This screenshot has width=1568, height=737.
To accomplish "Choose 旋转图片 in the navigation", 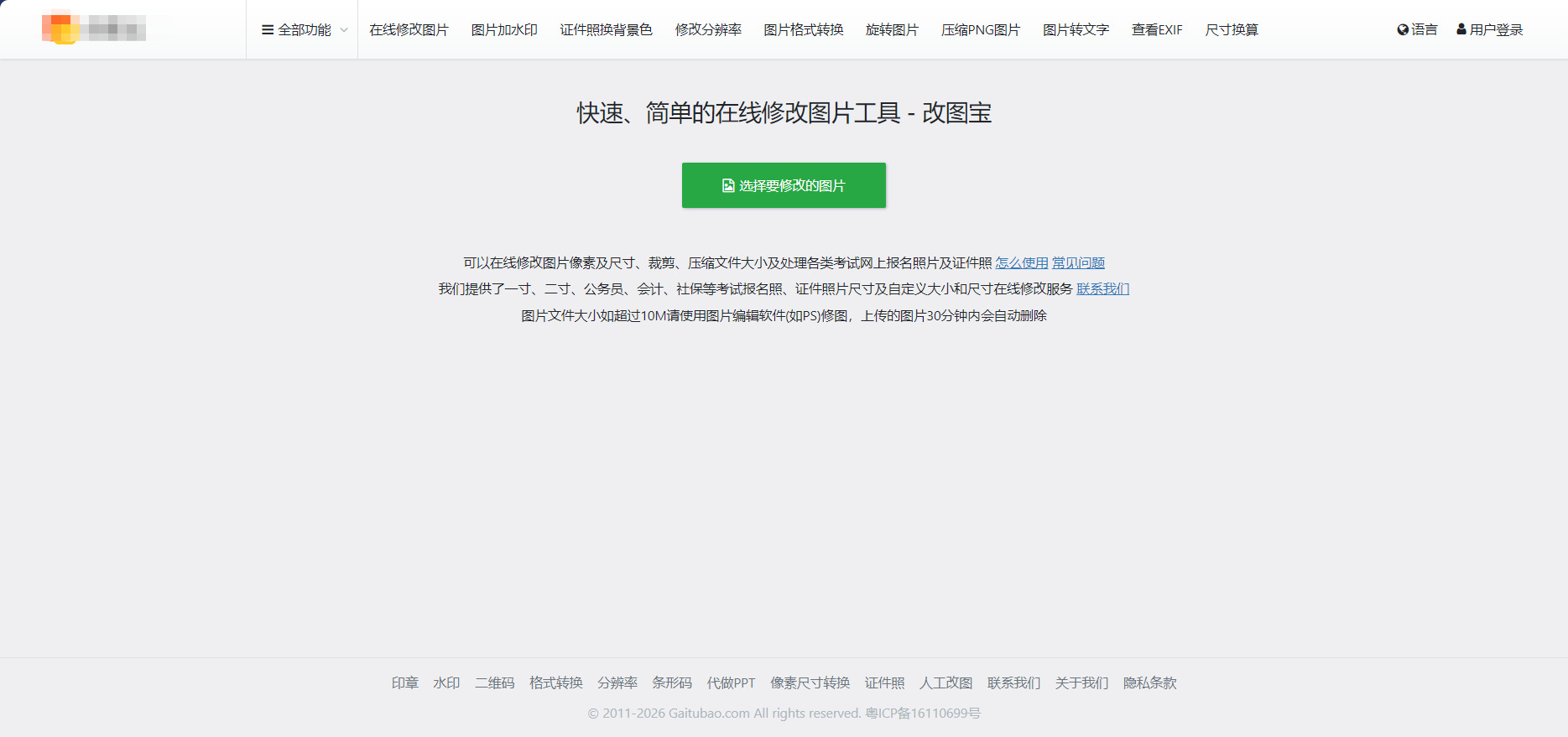I will [x=892, y=30].
